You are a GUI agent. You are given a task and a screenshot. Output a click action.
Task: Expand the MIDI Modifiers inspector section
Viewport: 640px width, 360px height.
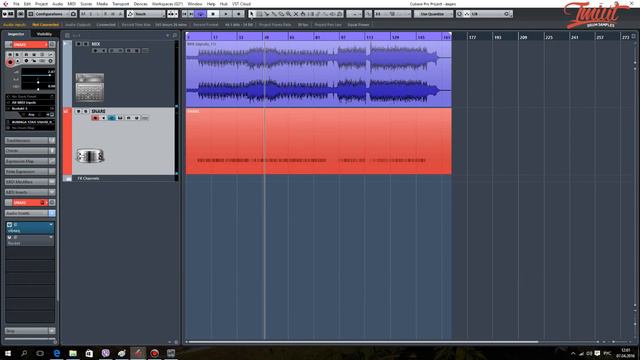click(x=30, y=182)
